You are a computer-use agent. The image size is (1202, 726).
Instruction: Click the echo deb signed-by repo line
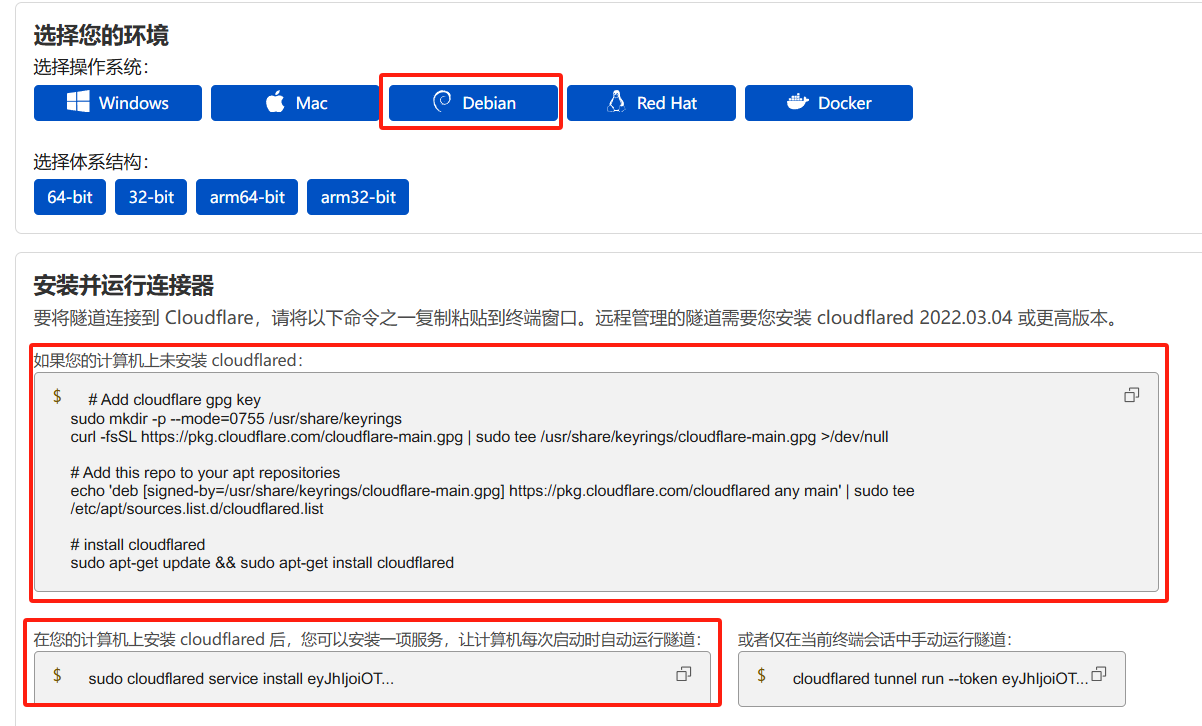click(x=492, y=491)
